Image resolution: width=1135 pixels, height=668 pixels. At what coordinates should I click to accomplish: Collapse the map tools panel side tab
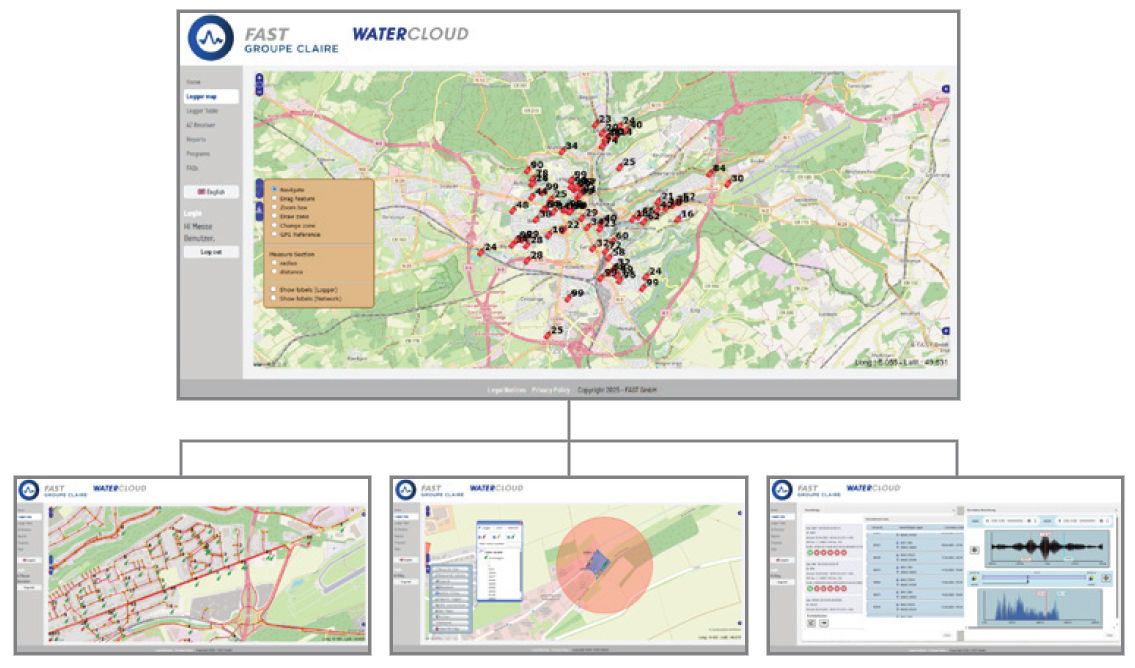(x=260, y=187)
